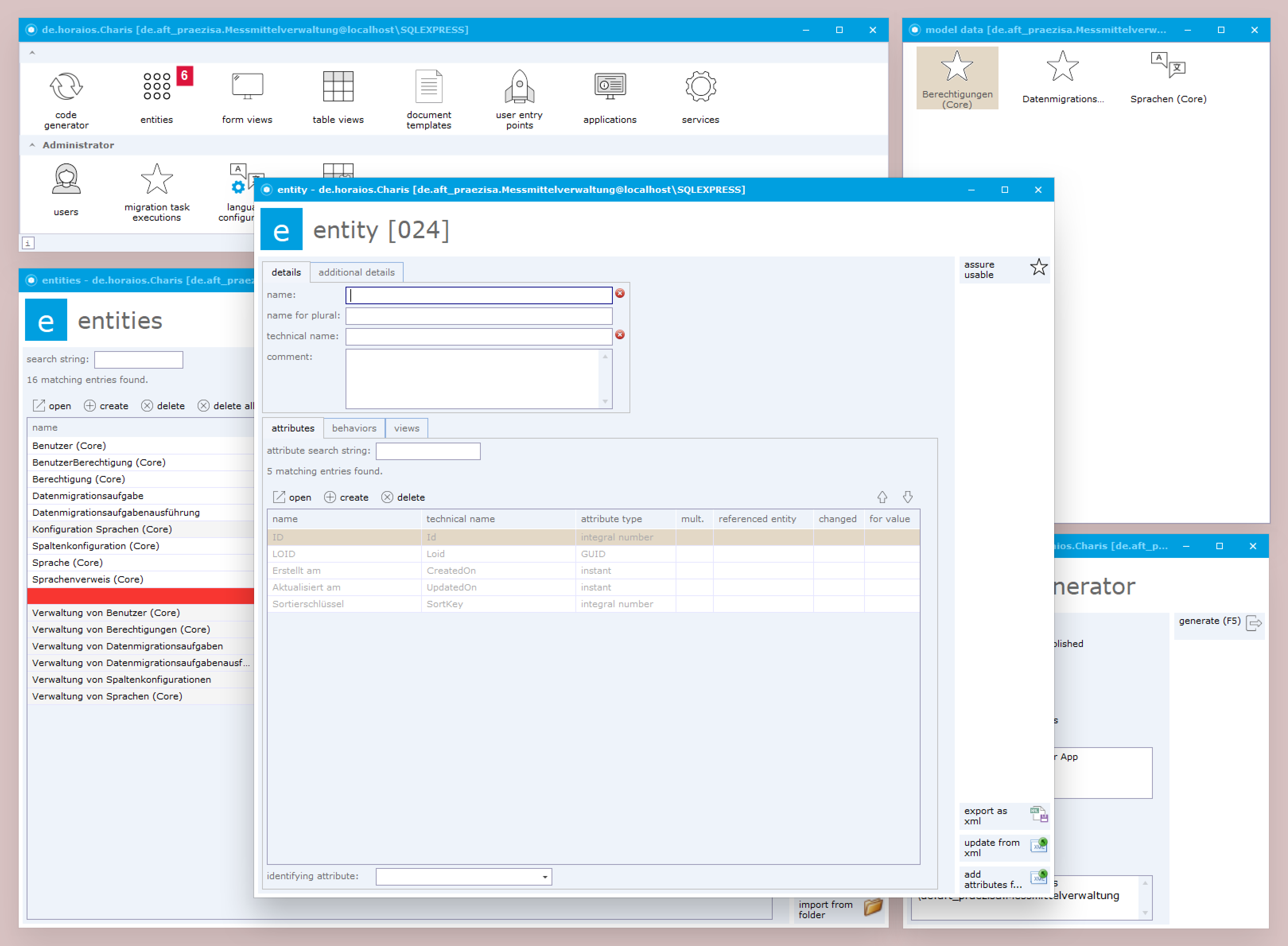Select Berechtigungen (Core) in model data window
Image resolution: width=1288 pixels, height=946 pixels.
(x=957, y=78)
